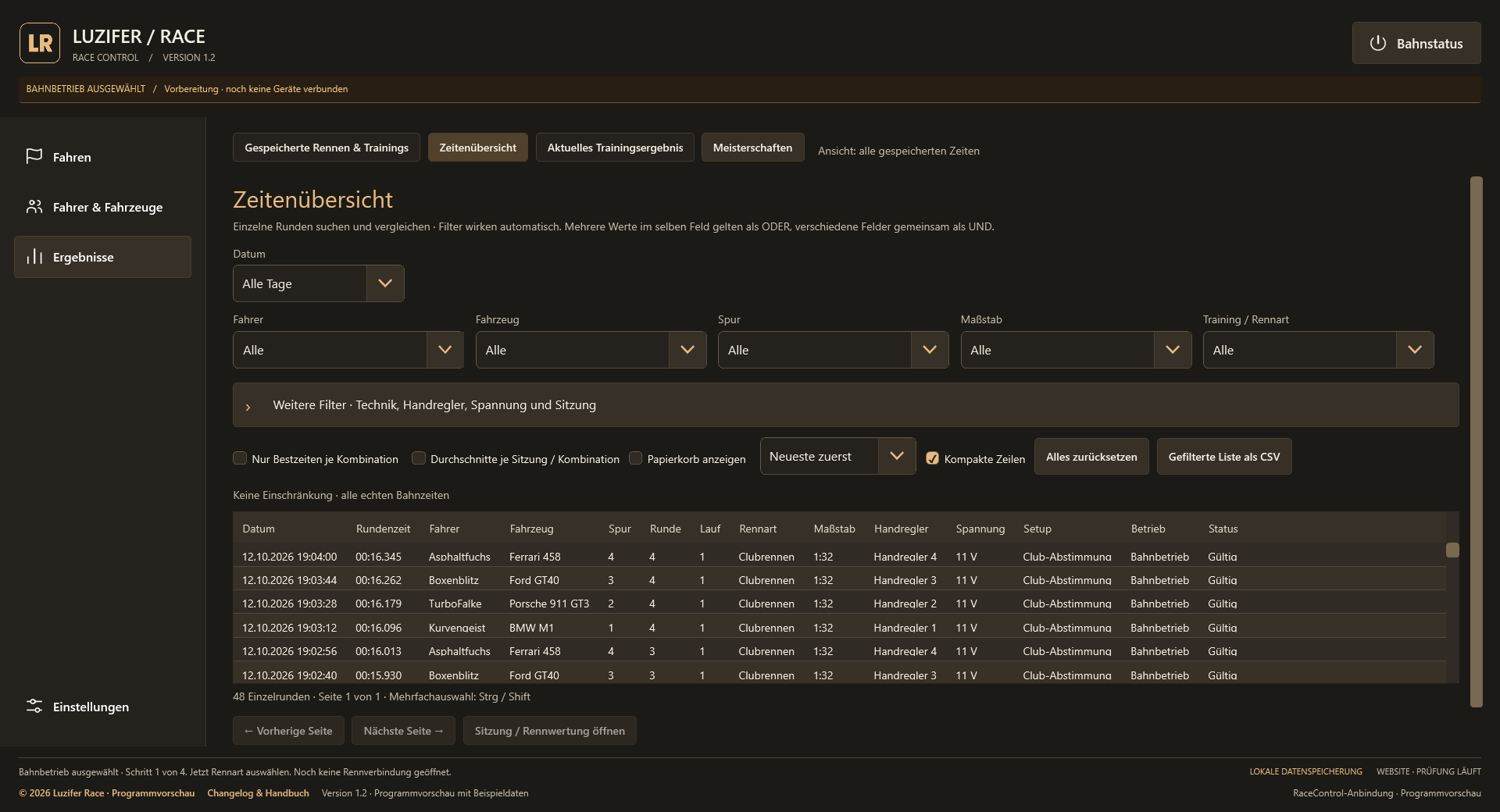Click the Weitere Filter chevron icon
The height and width of the screenshot is (812, 1500).
[x=248, y=406]
